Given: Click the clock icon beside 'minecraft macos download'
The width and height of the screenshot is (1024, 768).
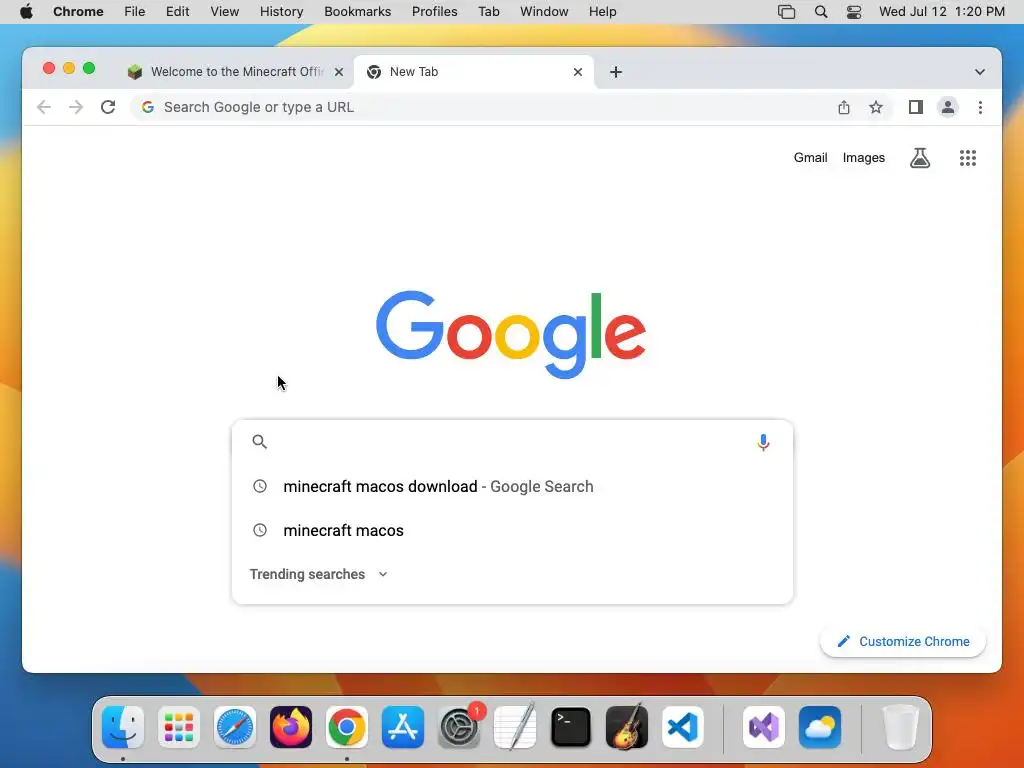Looking at the screenshot, I should pyautogui.click(x=260, y=486).
